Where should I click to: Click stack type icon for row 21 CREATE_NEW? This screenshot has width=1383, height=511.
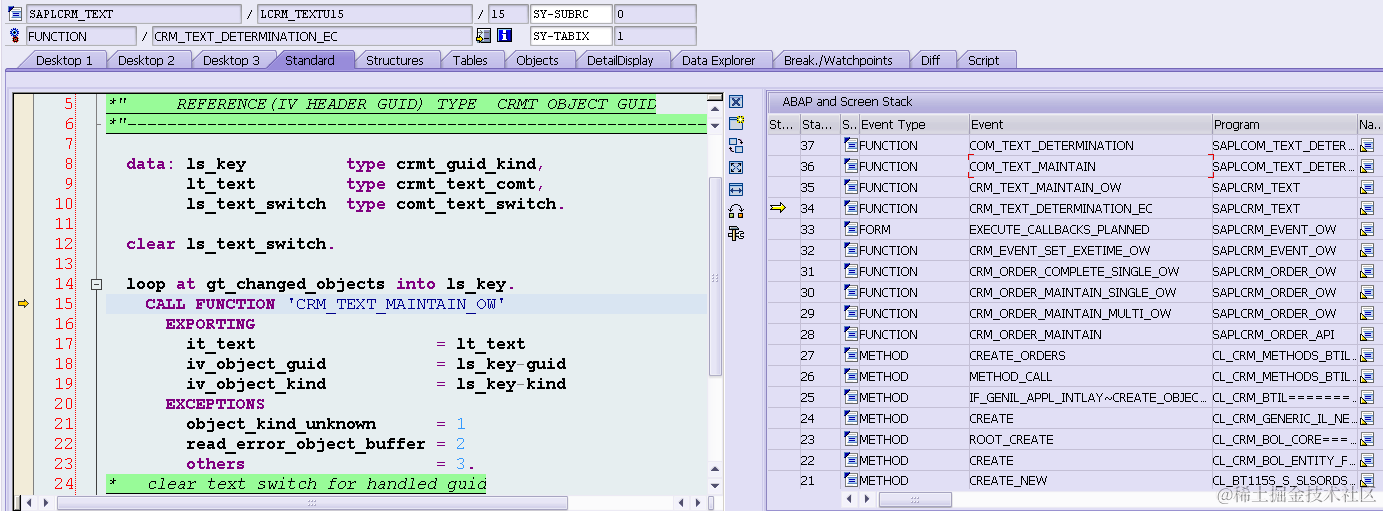pyautogui.click(x=850, y=481)
